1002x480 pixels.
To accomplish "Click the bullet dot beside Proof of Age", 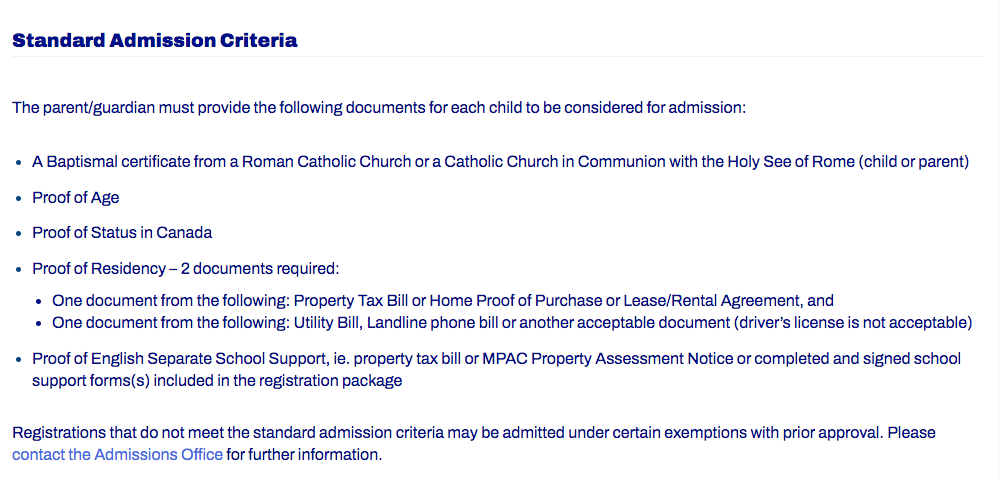I will click(x=19, y=199).
